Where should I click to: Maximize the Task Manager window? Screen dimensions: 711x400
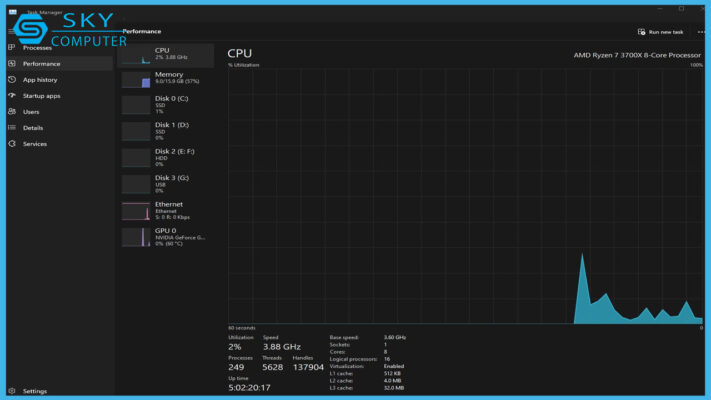(x=681, y=8)
